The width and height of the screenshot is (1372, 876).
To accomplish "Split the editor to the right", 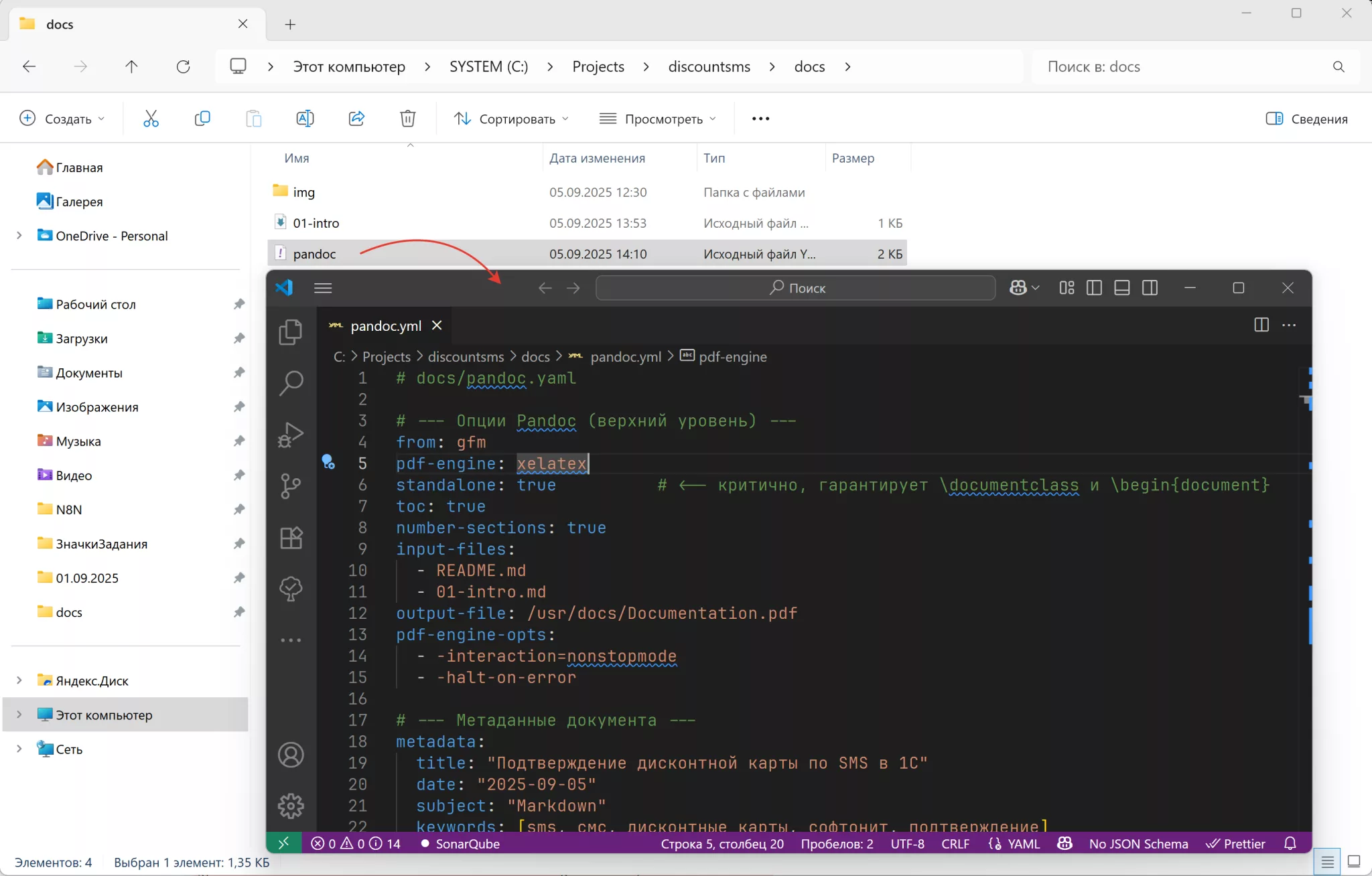I will 1261,325.
